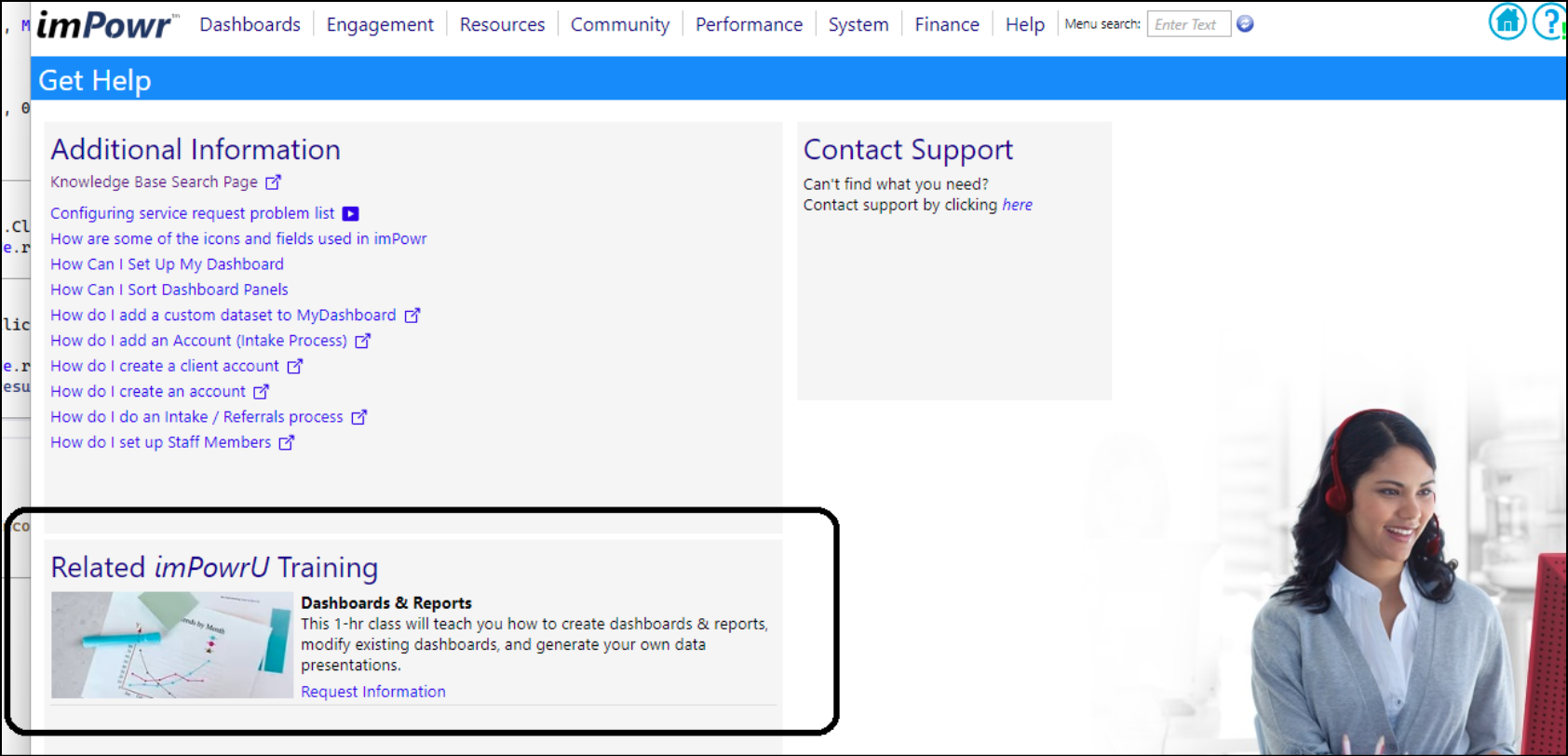Open Configuring service request problem list
This screenshot has height=756, width=1568.
[192, 213]
